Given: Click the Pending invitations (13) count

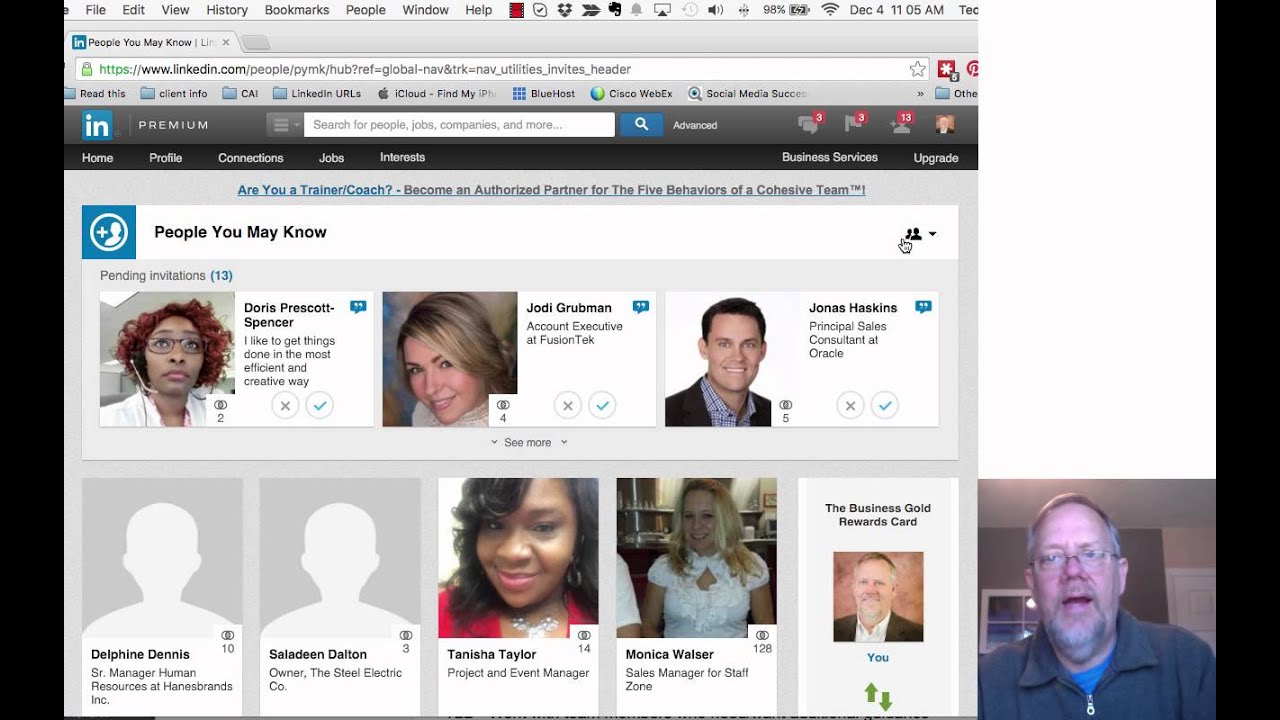Looking at the screenshot, I should (x=221, y=276).
